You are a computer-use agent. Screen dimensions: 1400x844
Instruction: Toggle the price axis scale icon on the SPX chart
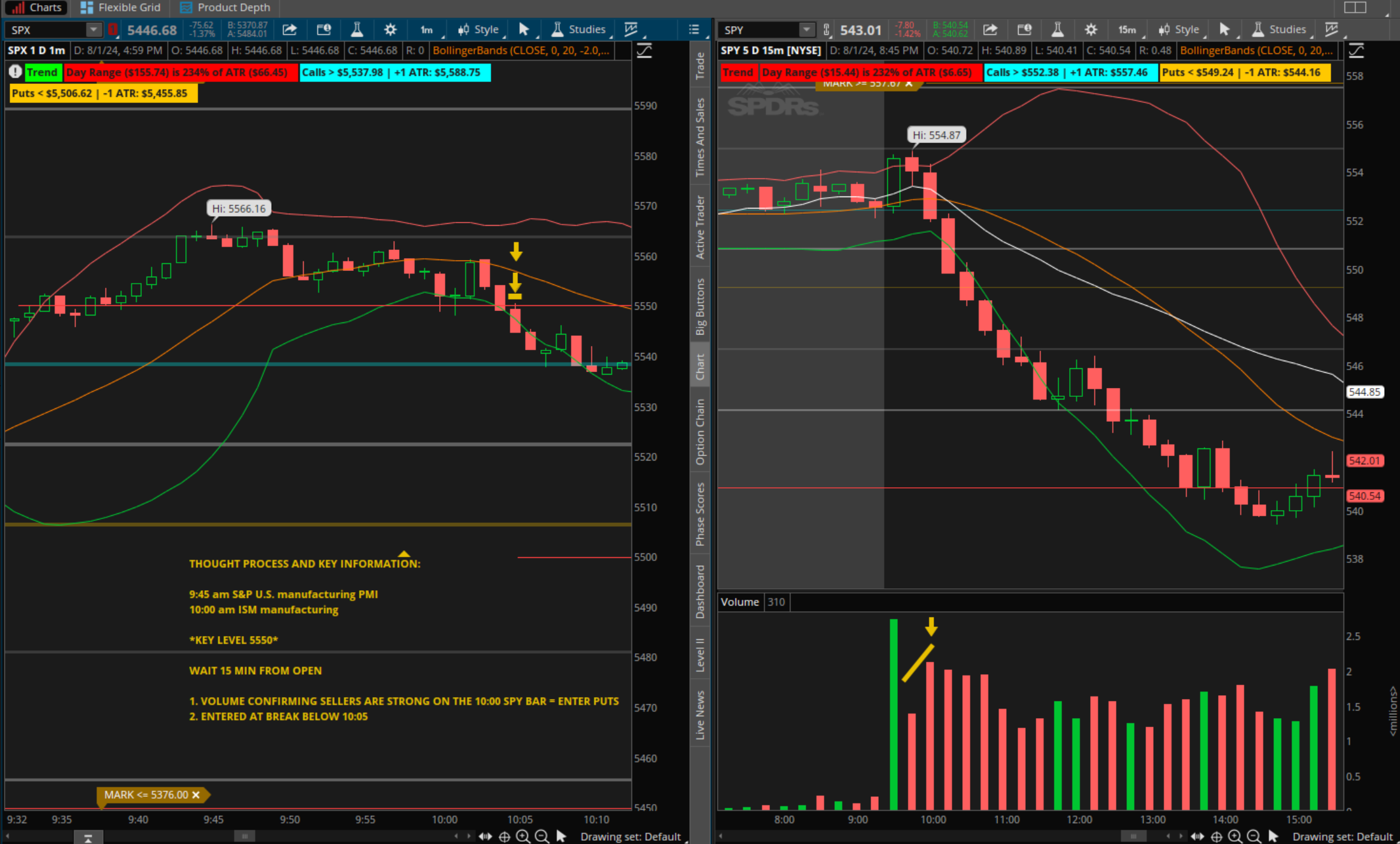645,51
